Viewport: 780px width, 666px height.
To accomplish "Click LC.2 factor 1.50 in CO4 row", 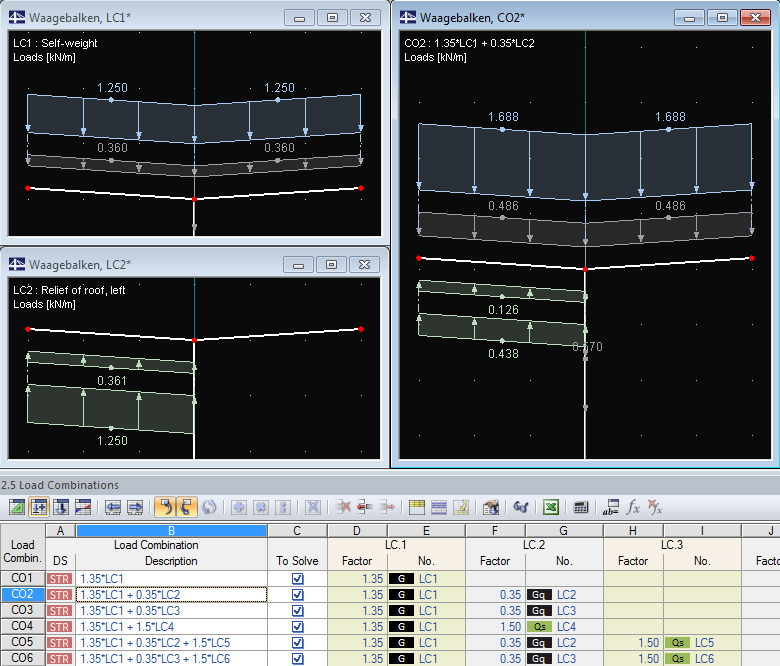I will point(495,626).
